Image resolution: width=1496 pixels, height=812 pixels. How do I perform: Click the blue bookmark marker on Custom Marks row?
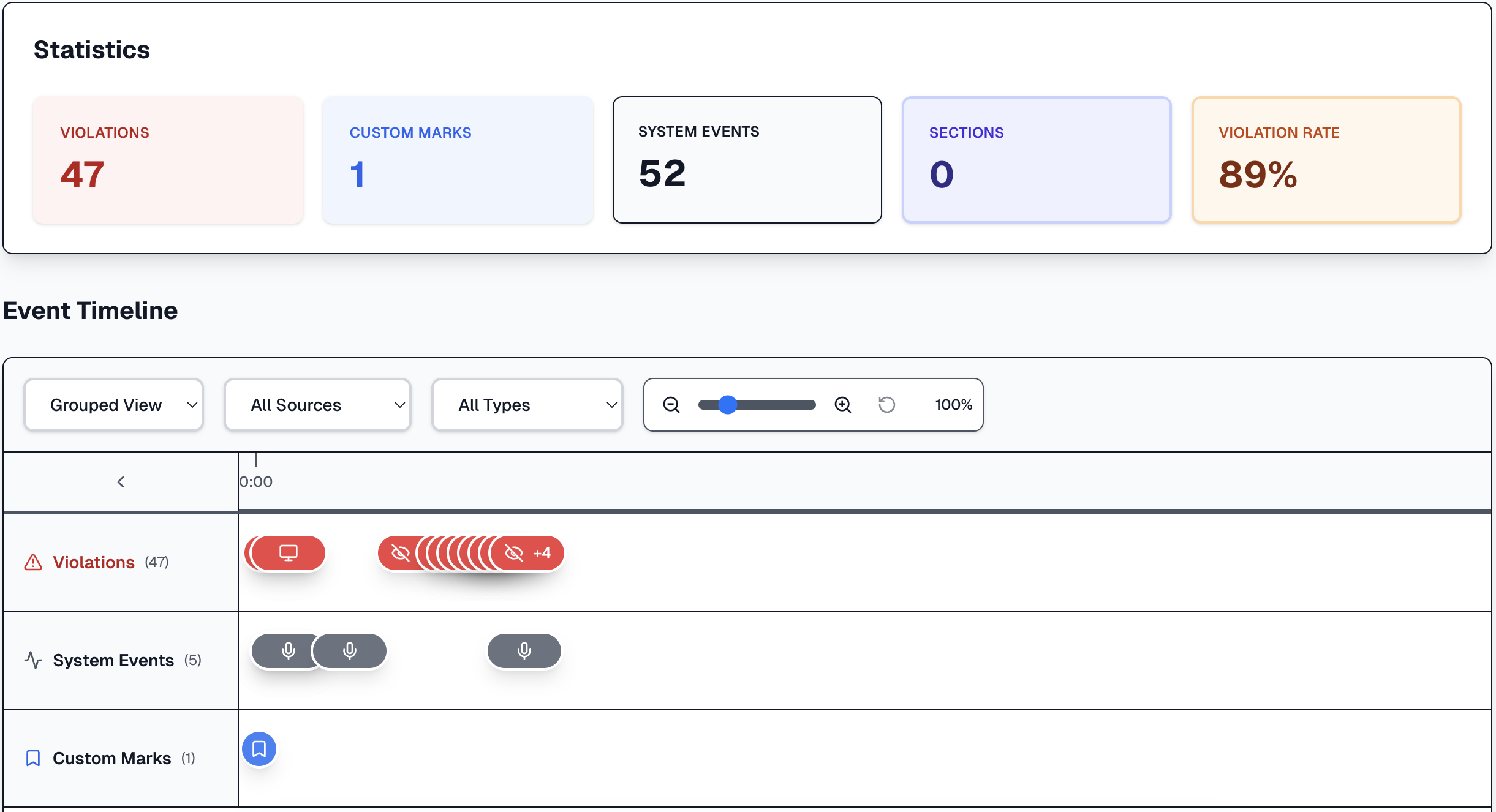[x=259, y=748]
